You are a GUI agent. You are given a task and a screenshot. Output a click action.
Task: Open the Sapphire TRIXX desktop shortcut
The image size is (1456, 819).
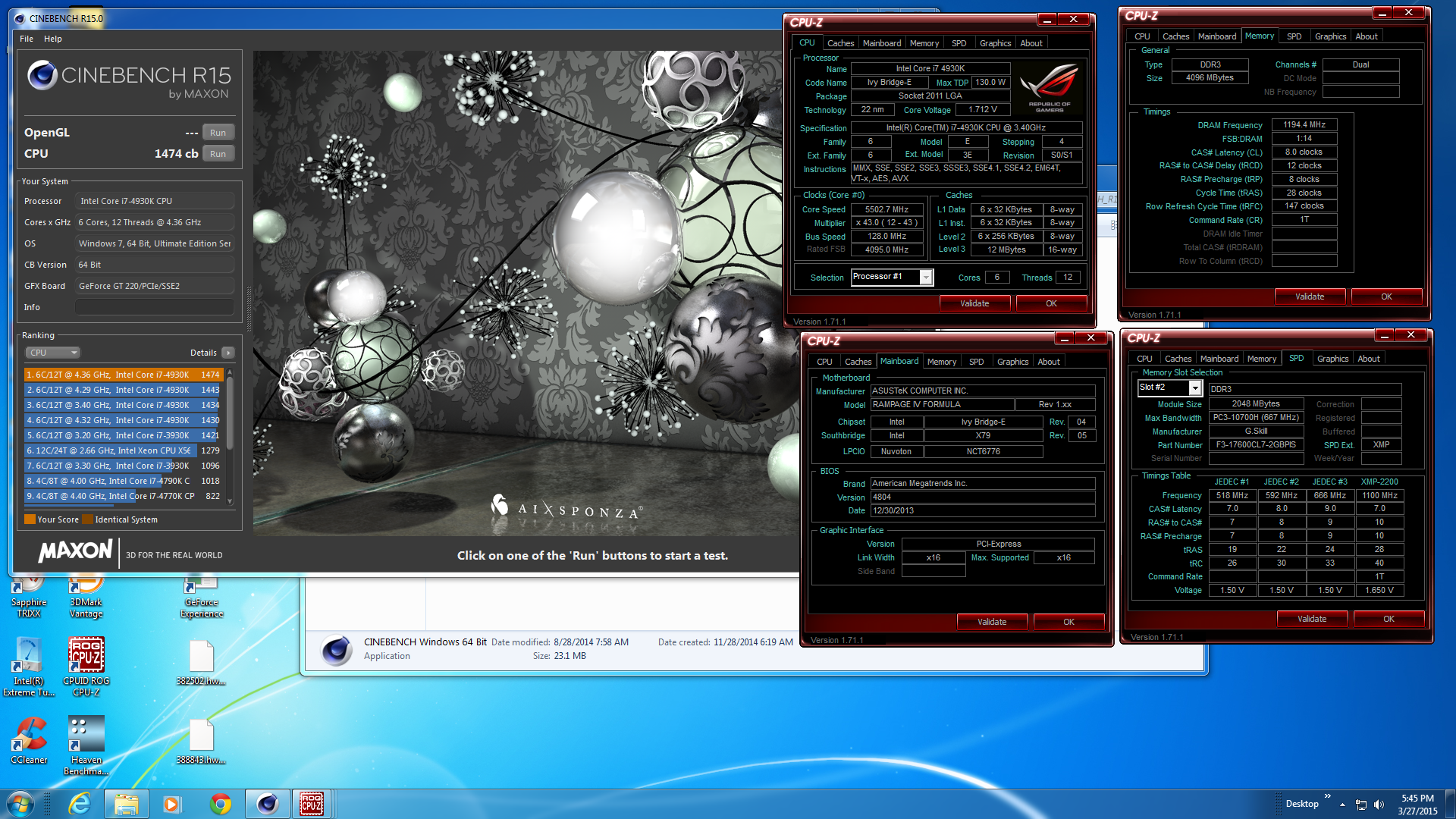[x=29, y=598]
